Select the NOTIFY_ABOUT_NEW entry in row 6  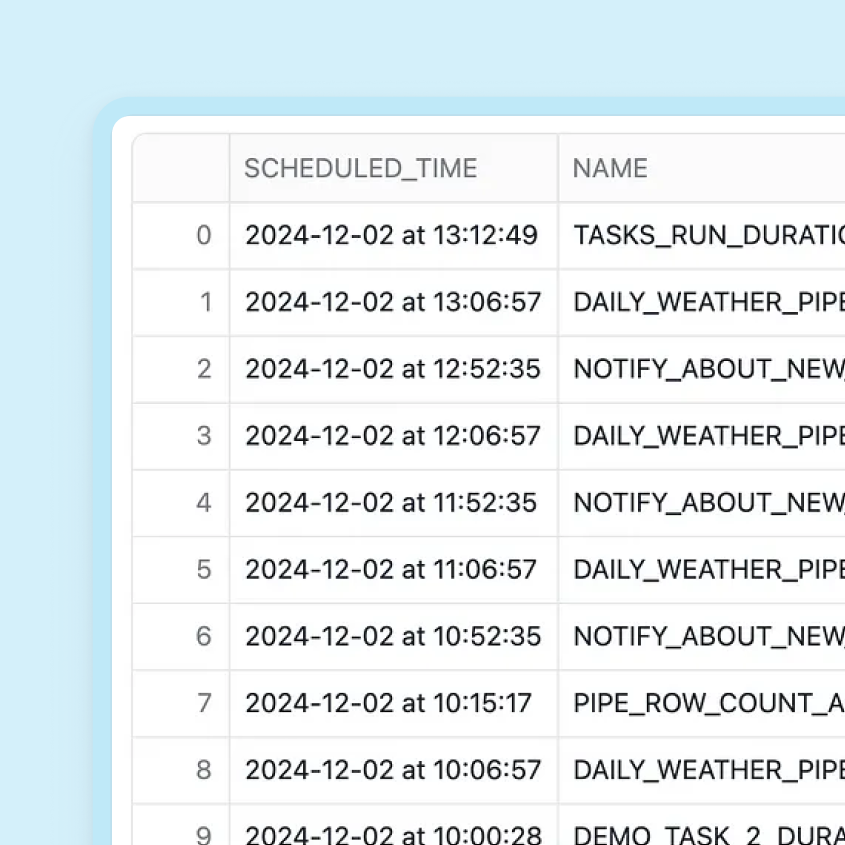coord(700,636)
